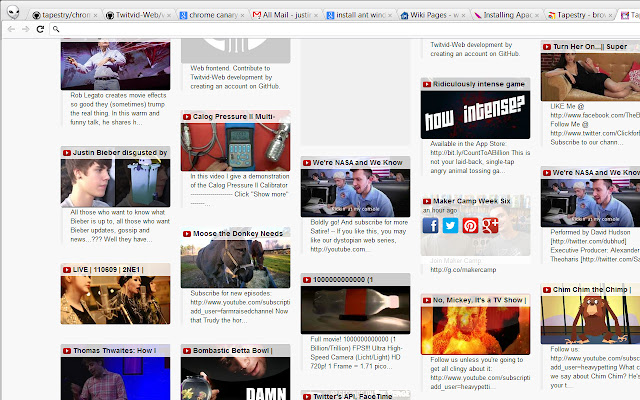Open the Installing Apac tab
The width and height of the screenshot is (640, 400).
tap(506, 15)
